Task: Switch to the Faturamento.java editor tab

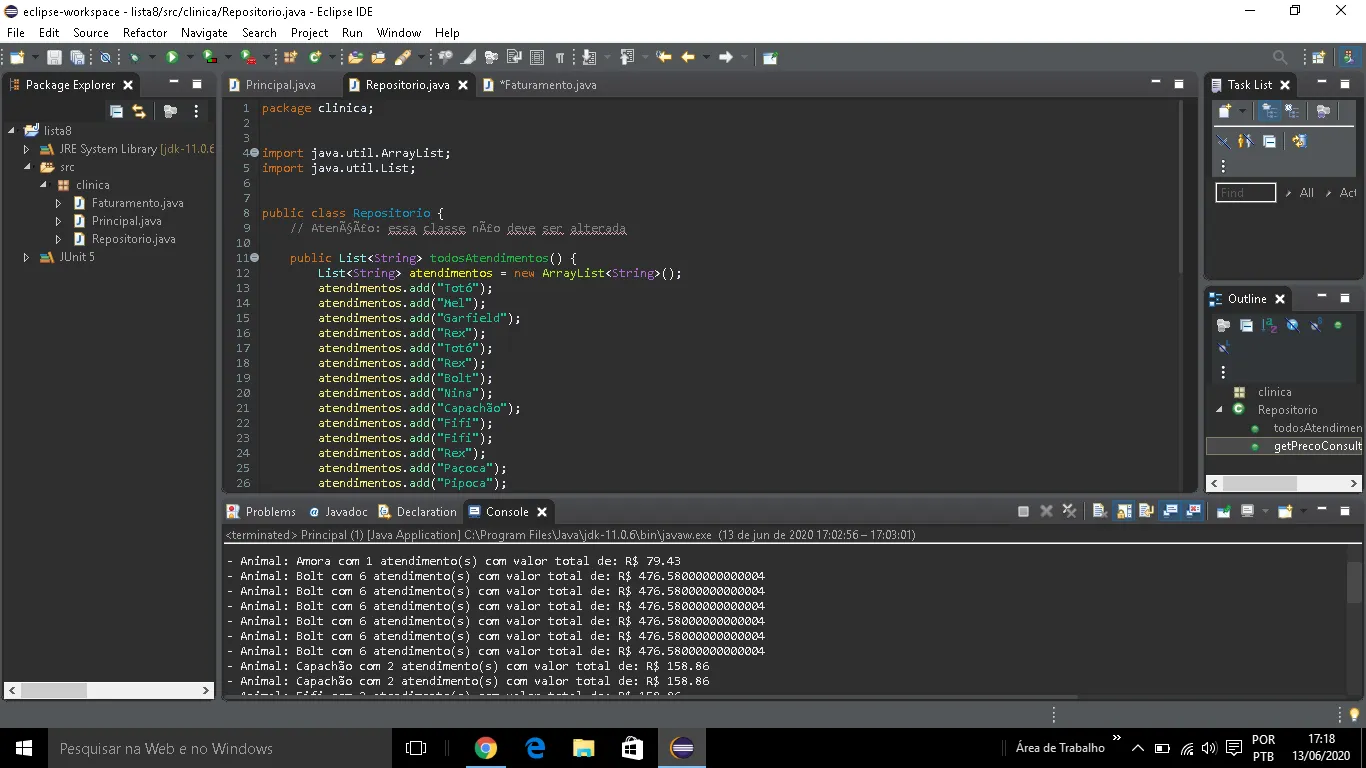Action: click(547, 85)
